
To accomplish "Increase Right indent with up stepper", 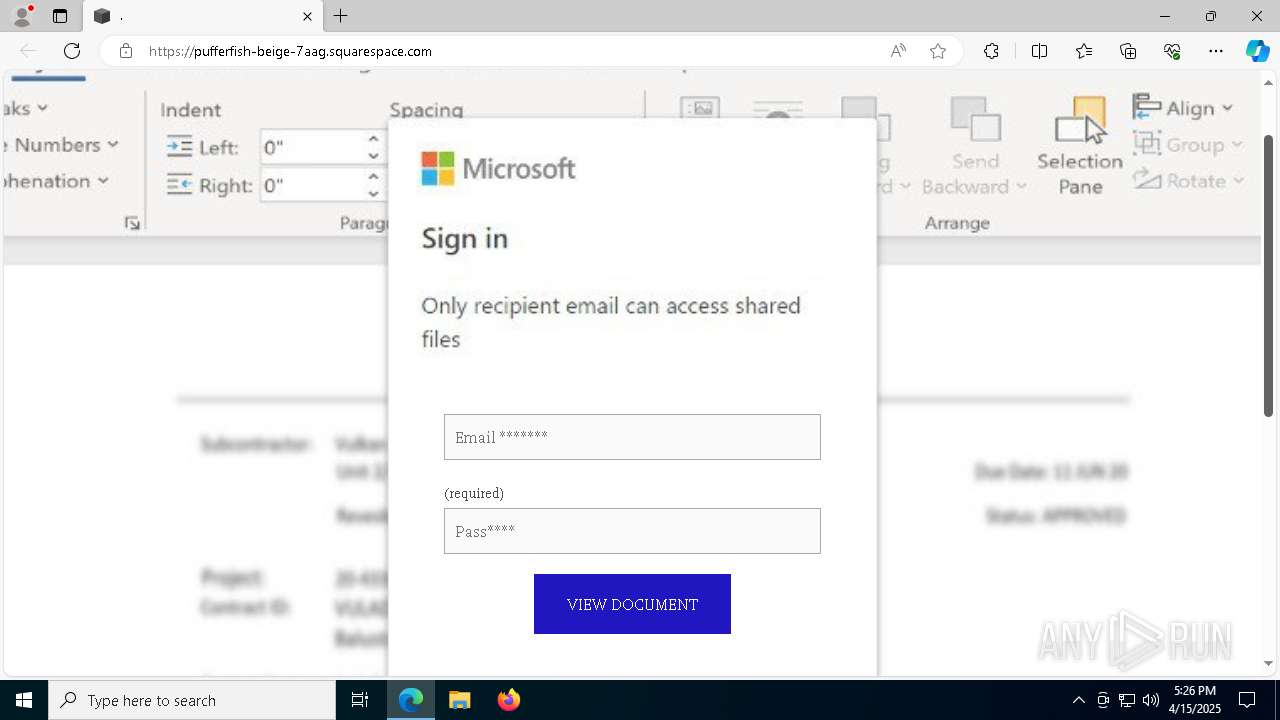I will click(373, 177).
